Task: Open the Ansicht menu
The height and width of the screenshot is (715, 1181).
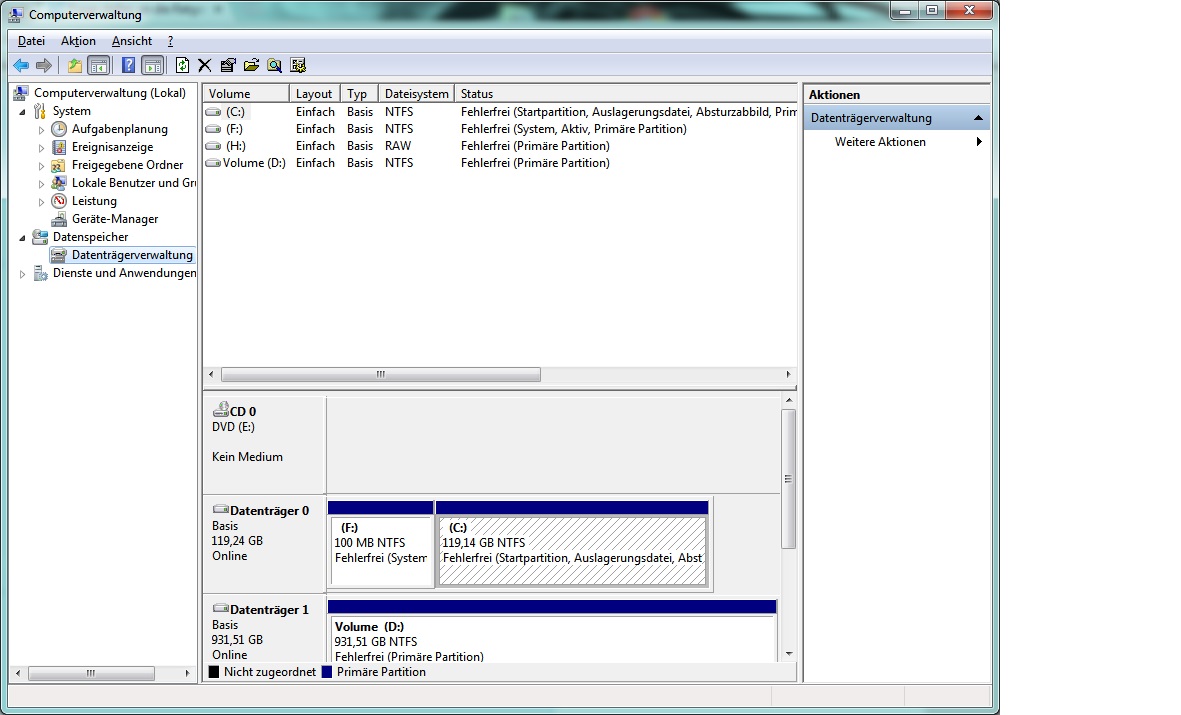Action: (131, 41)
